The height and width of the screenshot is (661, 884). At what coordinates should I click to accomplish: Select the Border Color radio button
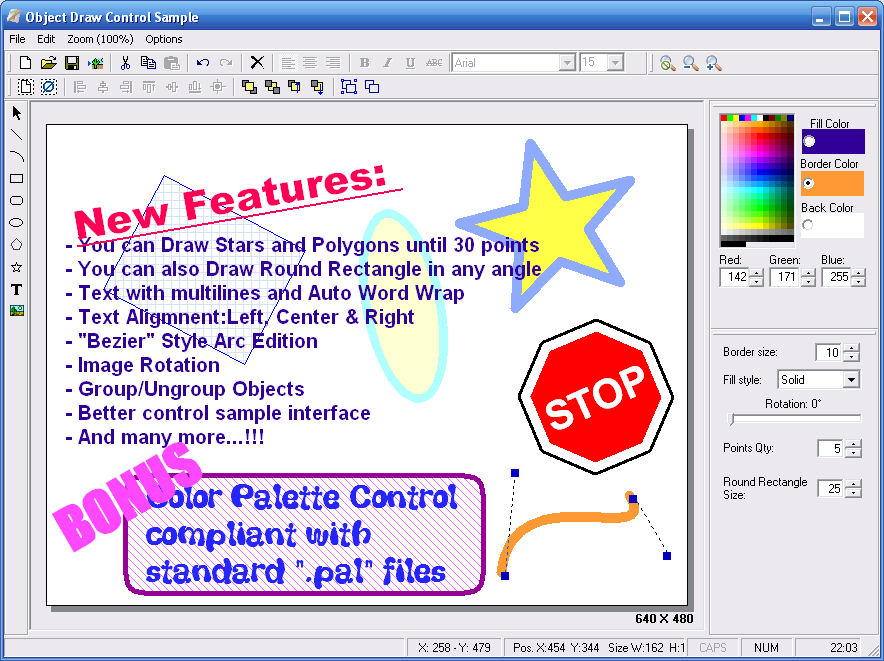coord(809,183)
